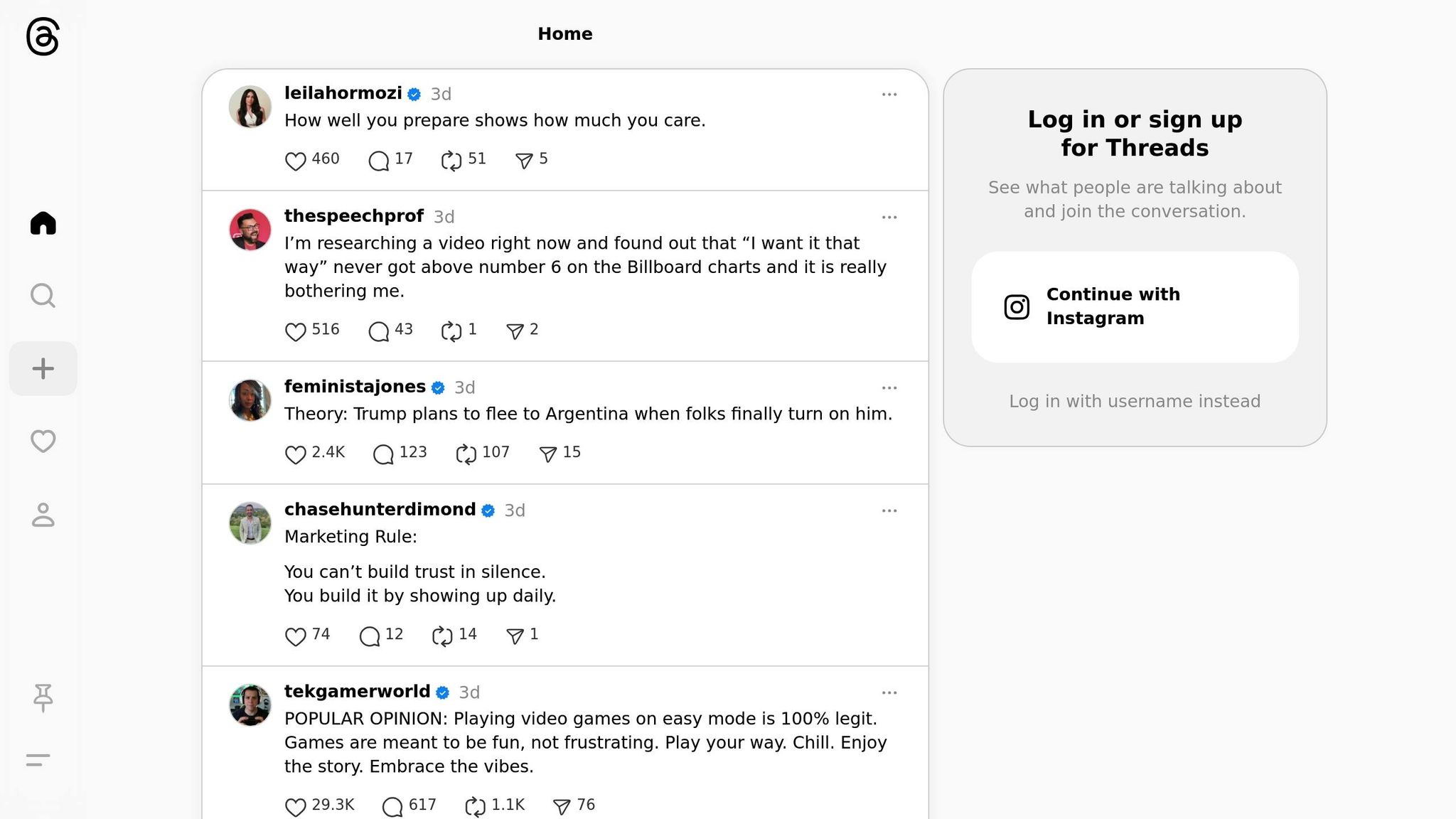This screenshot has height=819, width=1456.
Task: Open Activity notifications heart in sidebar
Action: (x=43, y=441)
